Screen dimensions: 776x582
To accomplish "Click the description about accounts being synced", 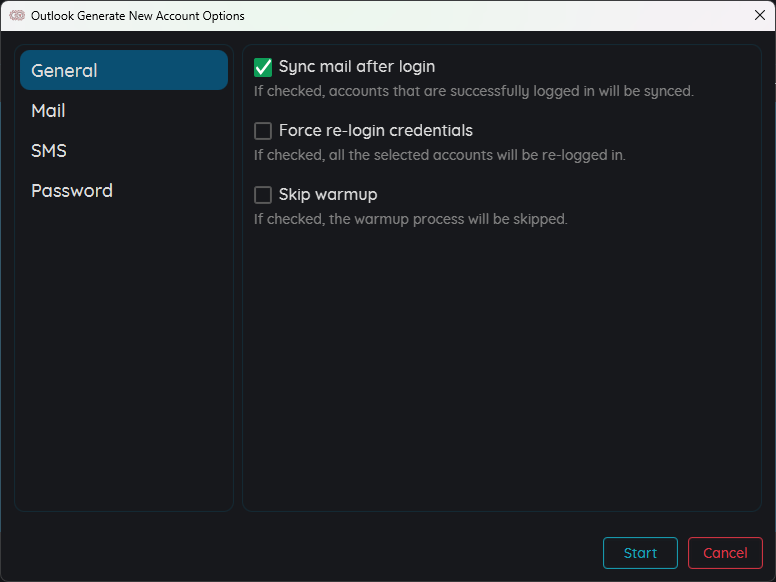I will point(474,92).
